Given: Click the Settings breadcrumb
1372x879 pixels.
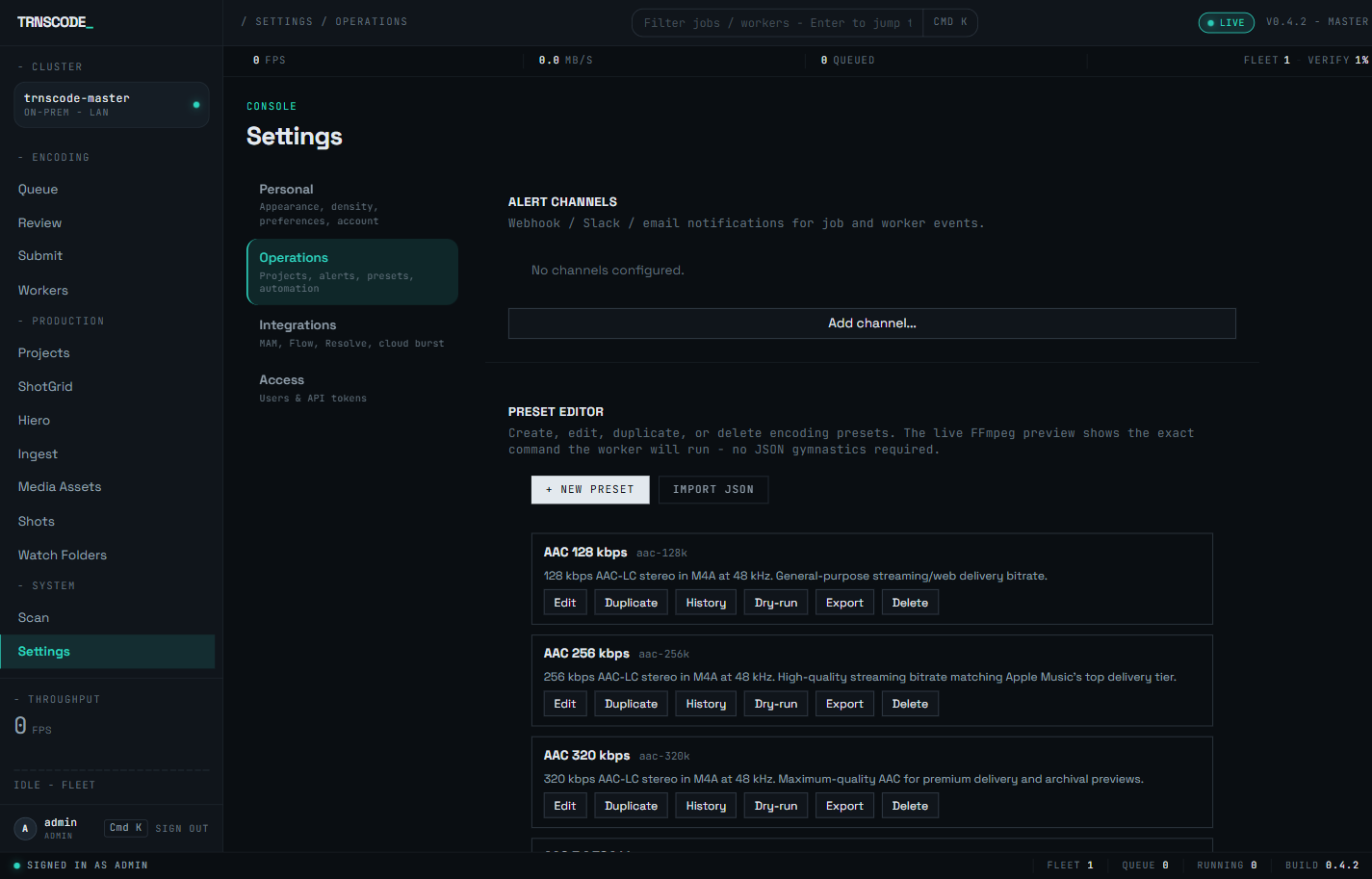Looking at the screenshot, I should coord(284,22).
